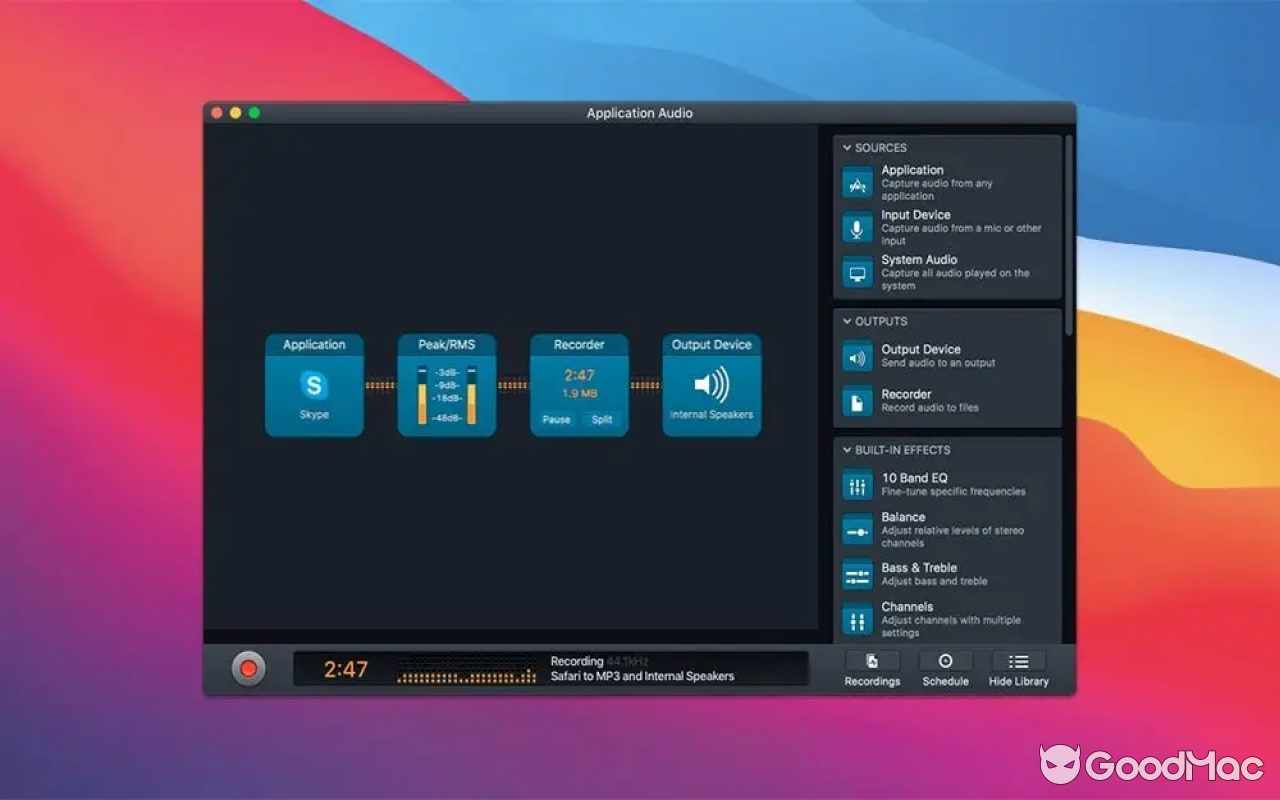This screenshot has width=1280, height=800.
Task: Click the System Audio capture icon
Action: [x=856, y=271]
